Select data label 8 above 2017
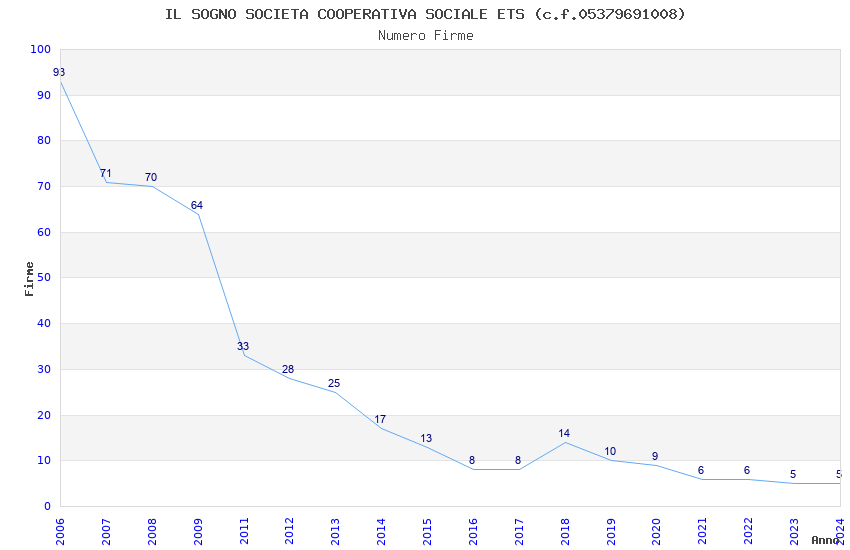The height and width of the screenshot is (550, 850). pos(518,460)
